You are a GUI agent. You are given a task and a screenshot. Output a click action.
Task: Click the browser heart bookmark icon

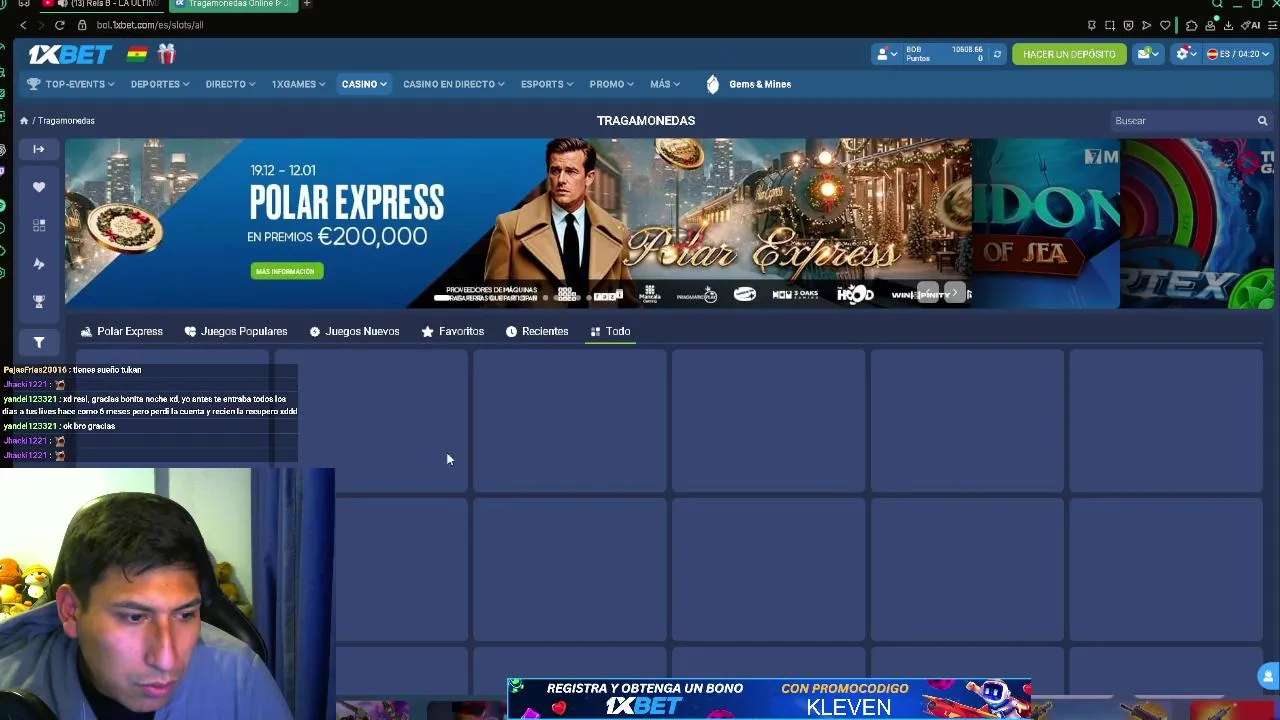[1165, 25]
